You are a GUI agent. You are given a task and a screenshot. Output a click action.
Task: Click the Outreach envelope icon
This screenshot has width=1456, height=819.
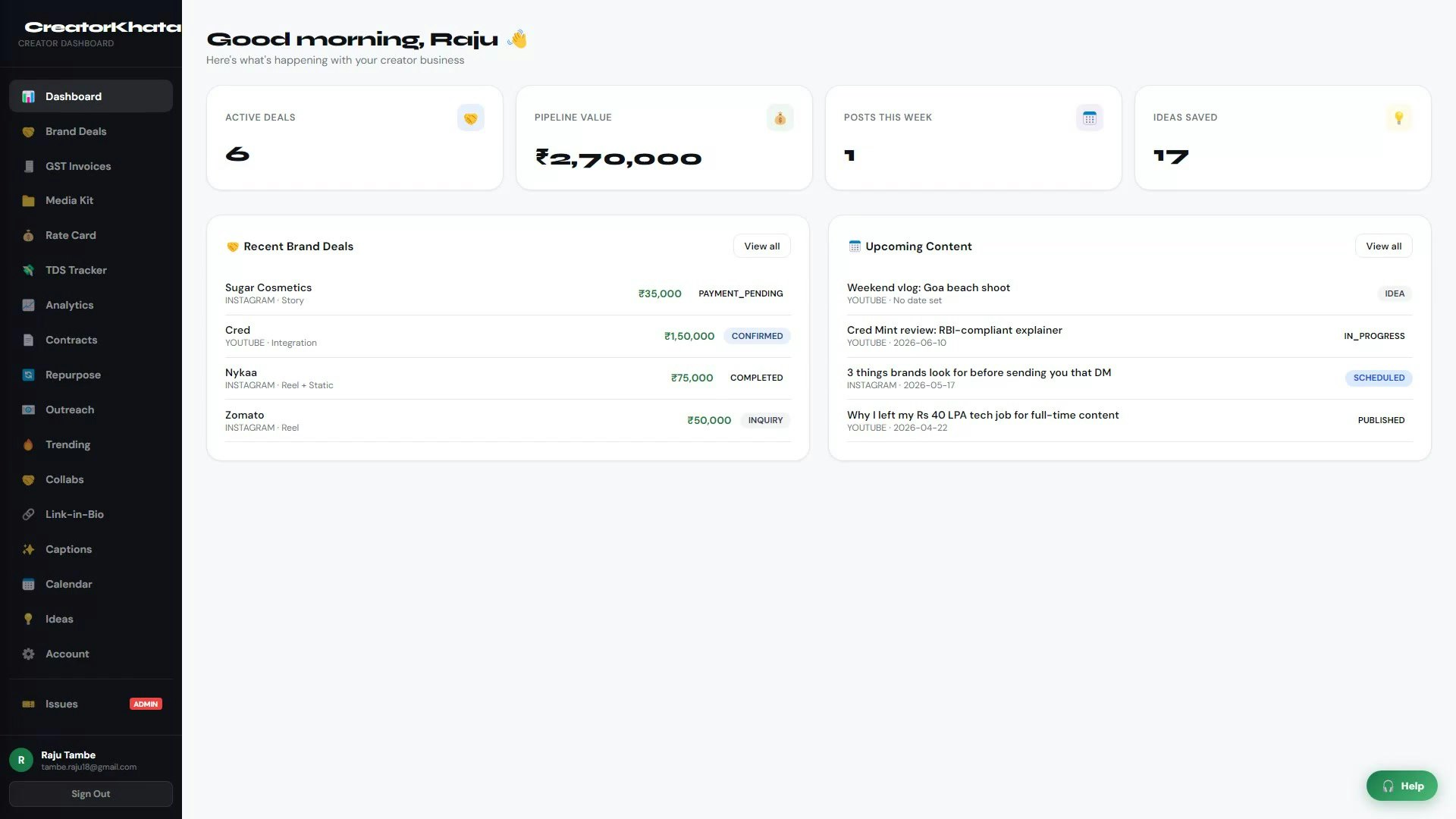(x=28, y=409)
